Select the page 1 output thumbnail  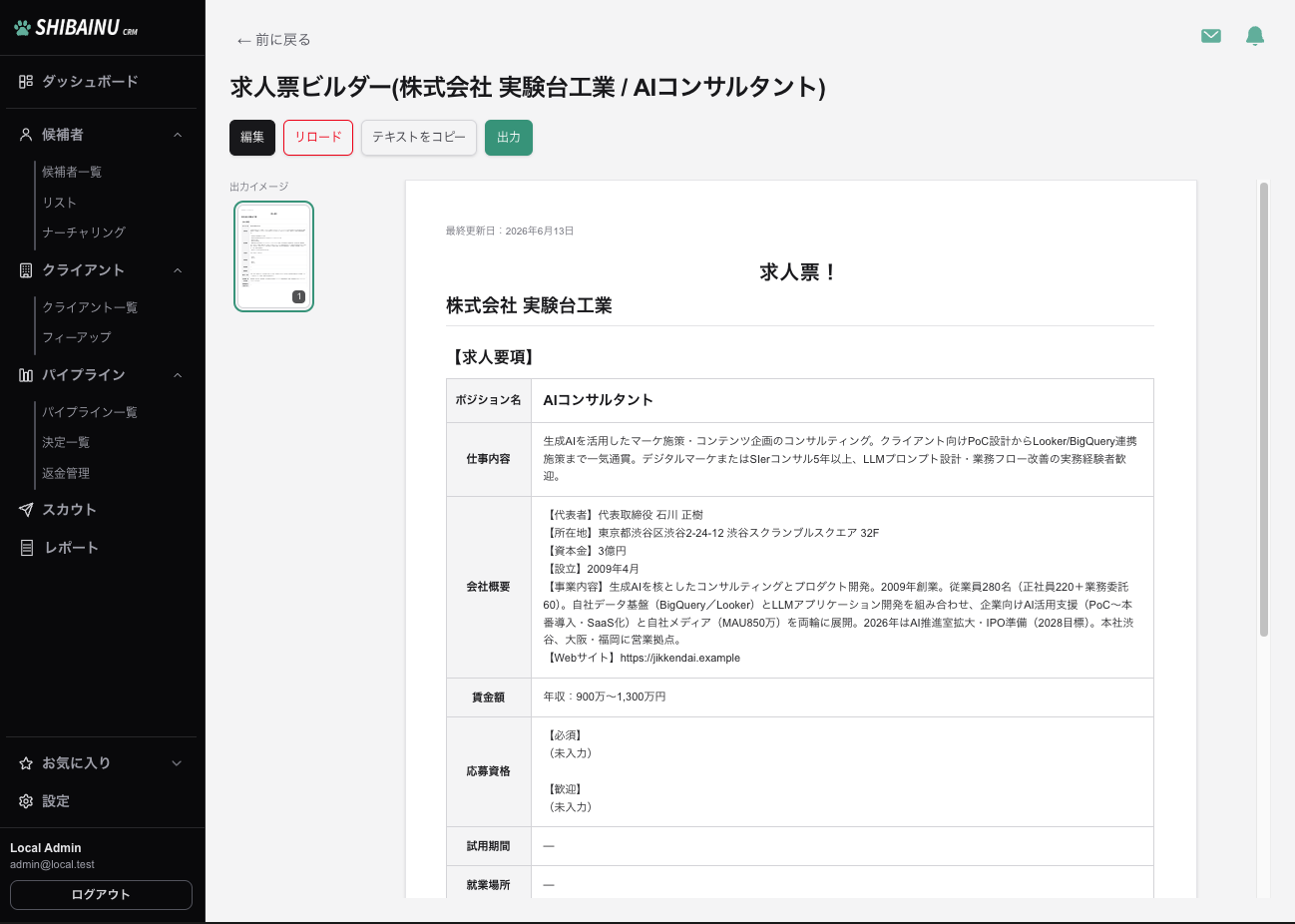click(x=274, y=256)
